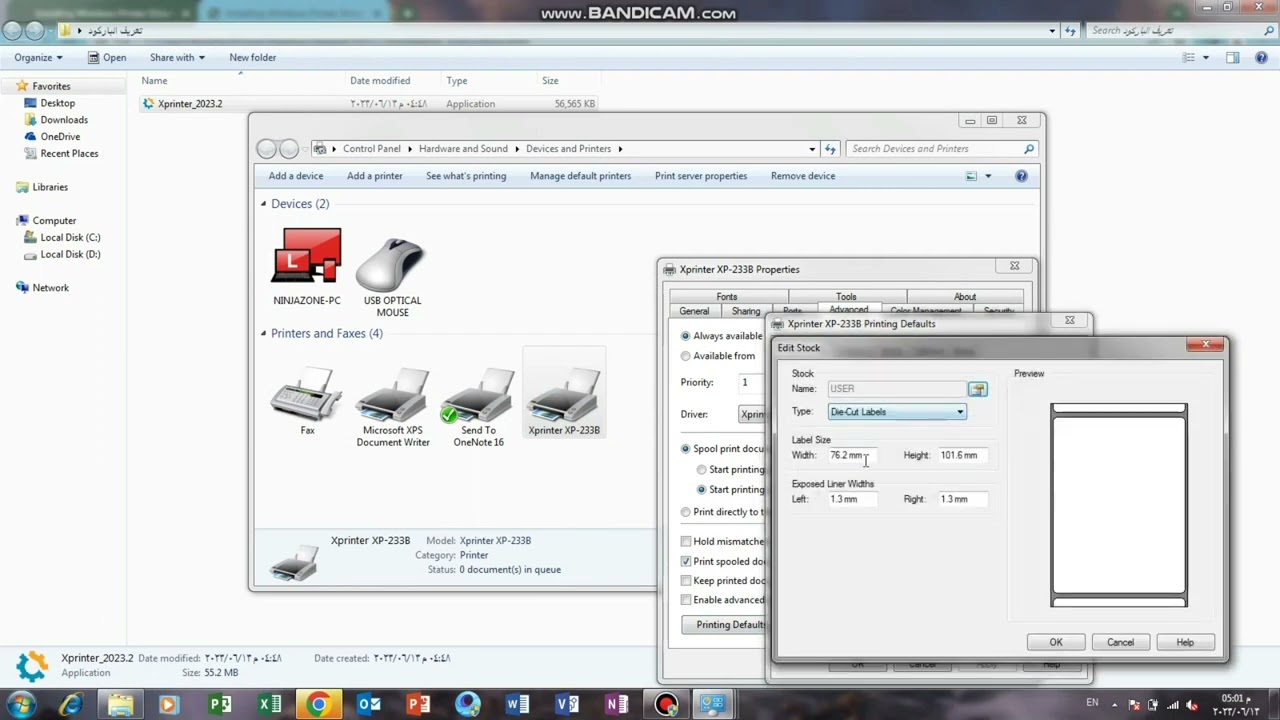Select second Start printing radio option
This screenshot has height=720, width=1280.
tap(702, 490)
